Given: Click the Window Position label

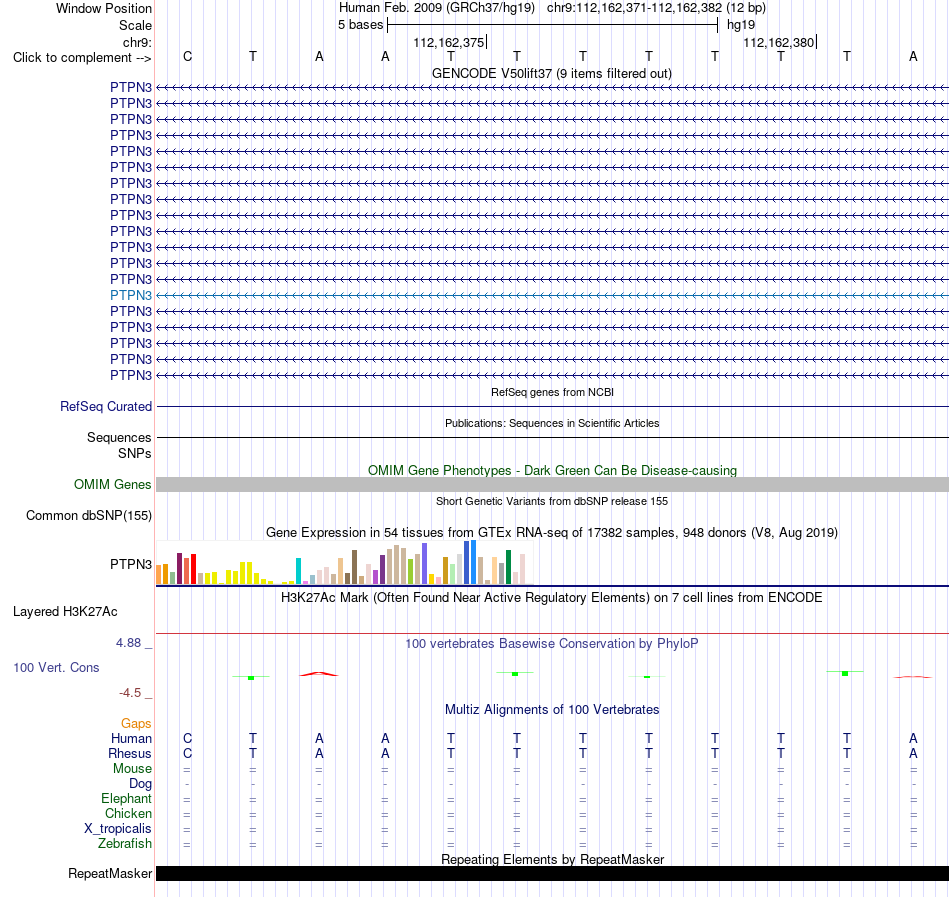Looking at the screenshot, I should (x=104, y=8).
